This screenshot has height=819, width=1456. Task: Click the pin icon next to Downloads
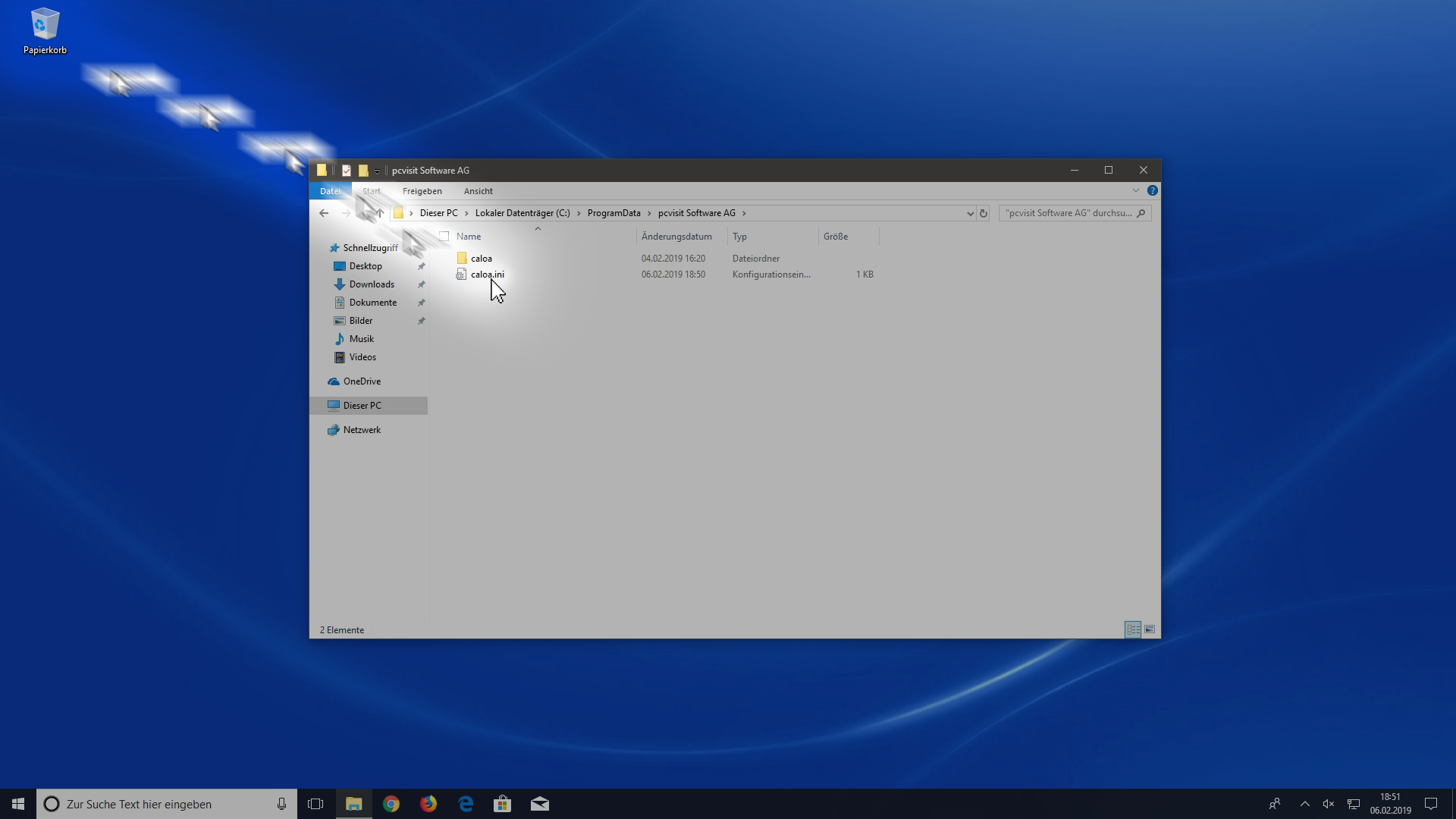click(x=421, y=284)
